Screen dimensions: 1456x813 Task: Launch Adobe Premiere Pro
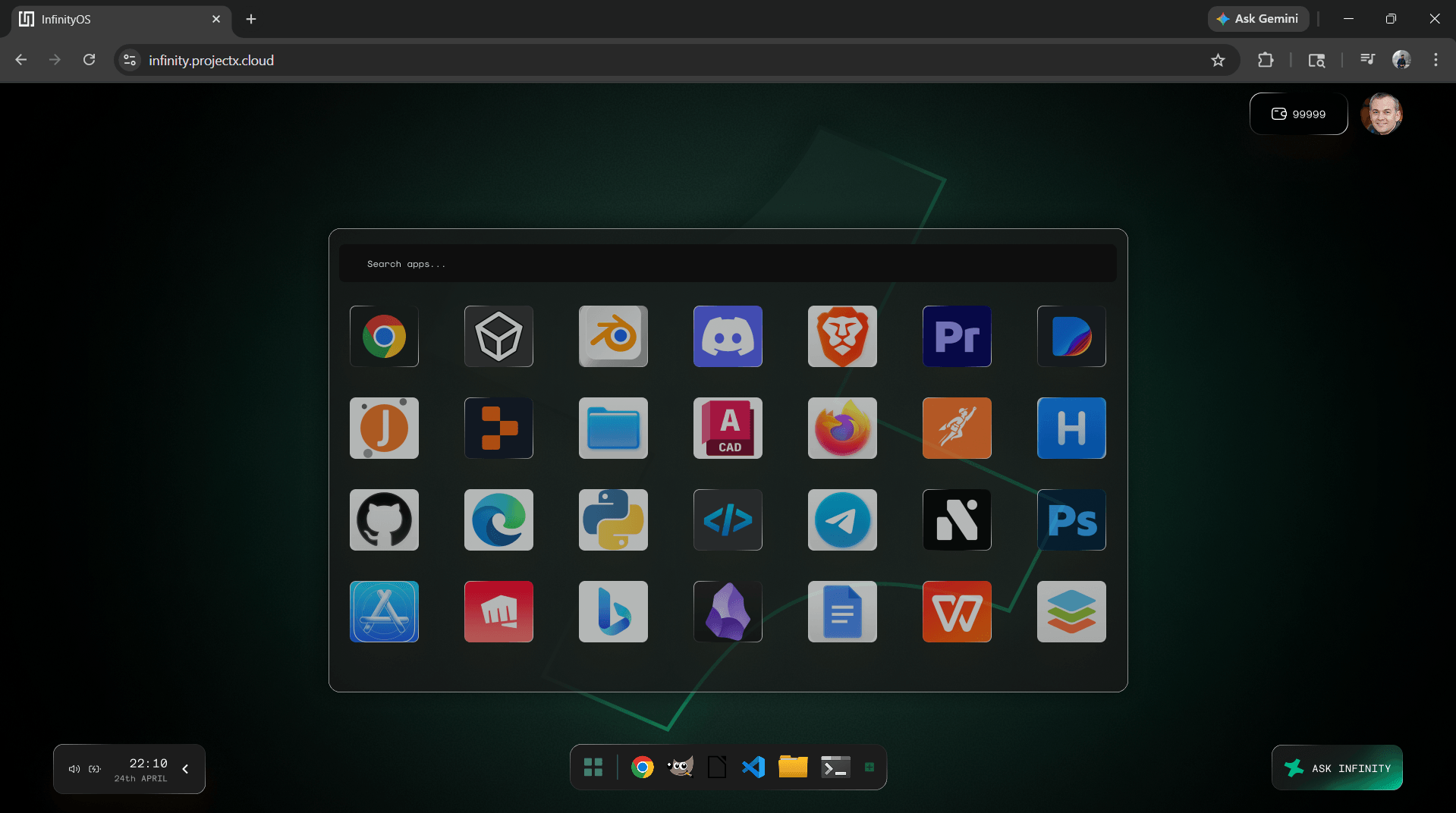click(957, 336)
